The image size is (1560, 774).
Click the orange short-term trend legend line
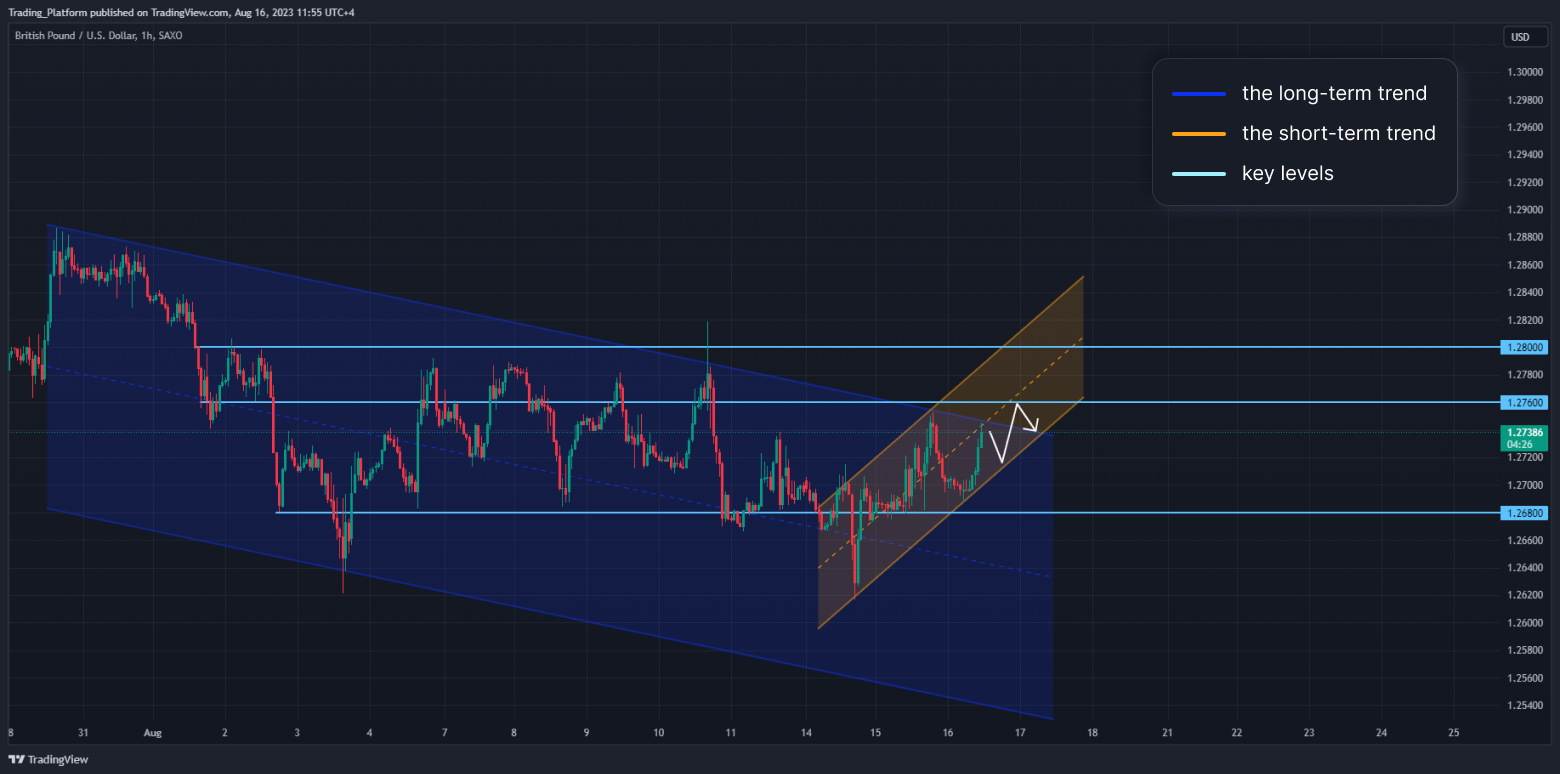(x=1199, y=134)
